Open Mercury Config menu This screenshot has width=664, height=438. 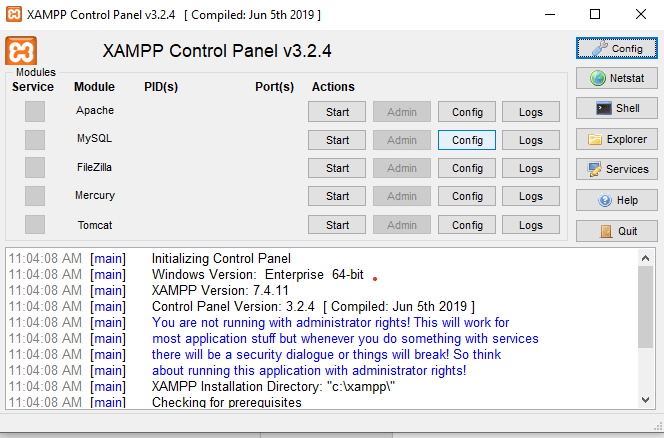467,196
